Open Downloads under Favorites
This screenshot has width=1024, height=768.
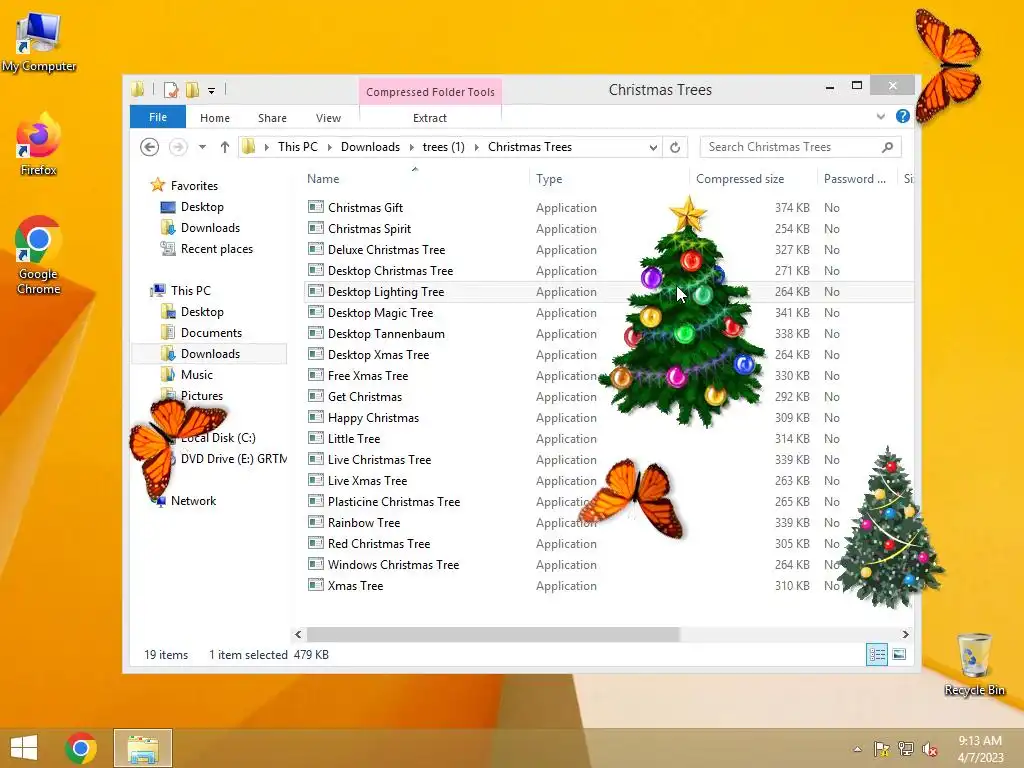tap(210, 228)
